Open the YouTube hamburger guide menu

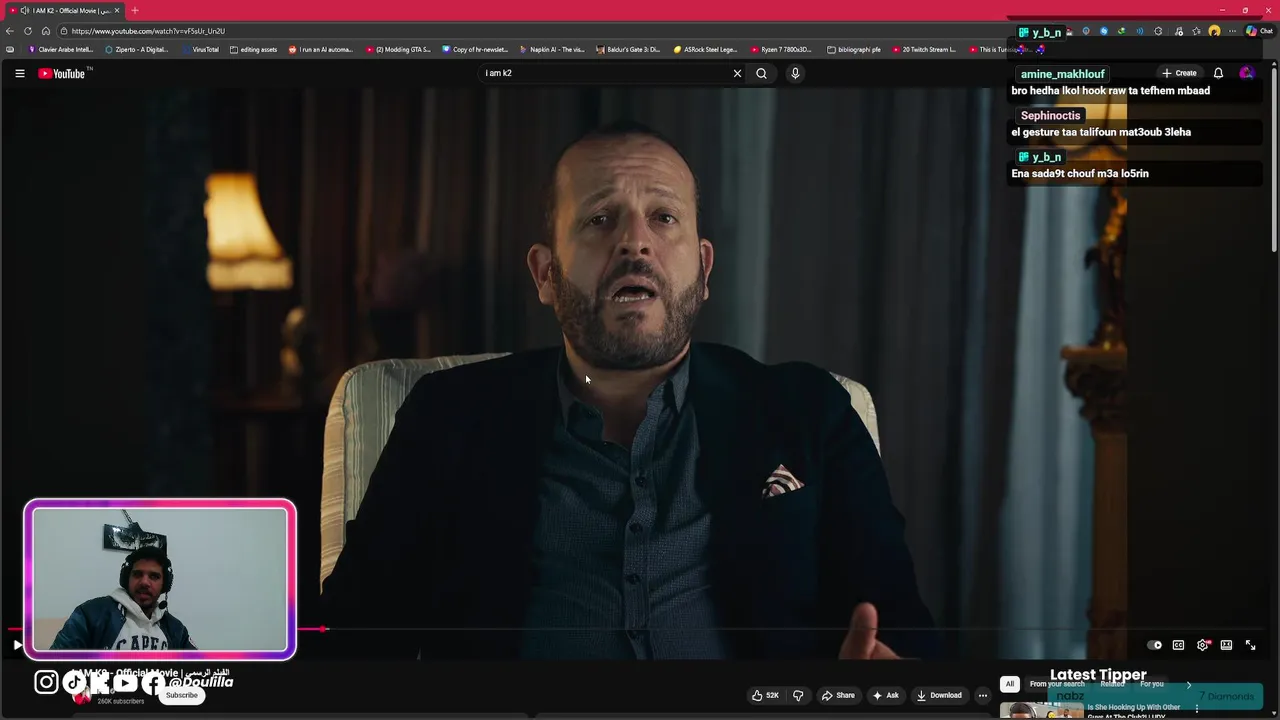(19, 73)
